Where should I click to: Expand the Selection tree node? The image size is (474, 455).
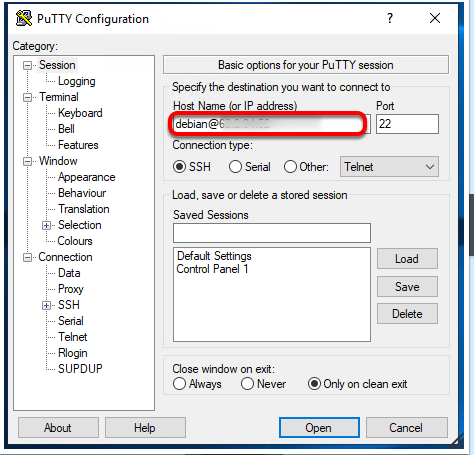click(46, 226)
